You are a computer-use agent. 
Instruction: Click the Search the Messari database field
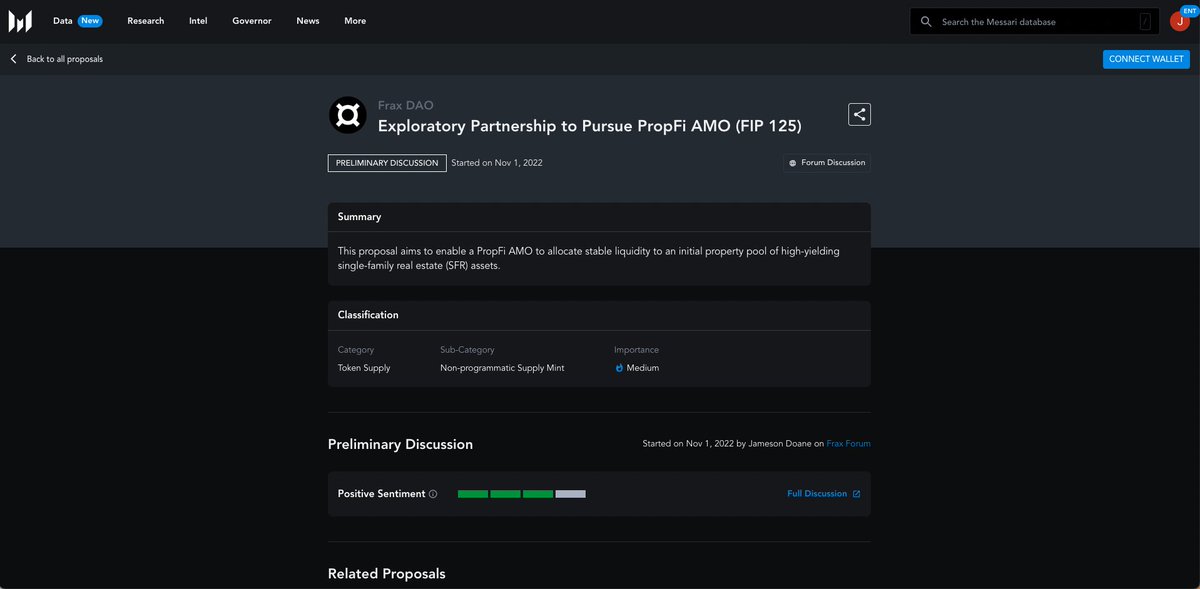[1036, 22]
